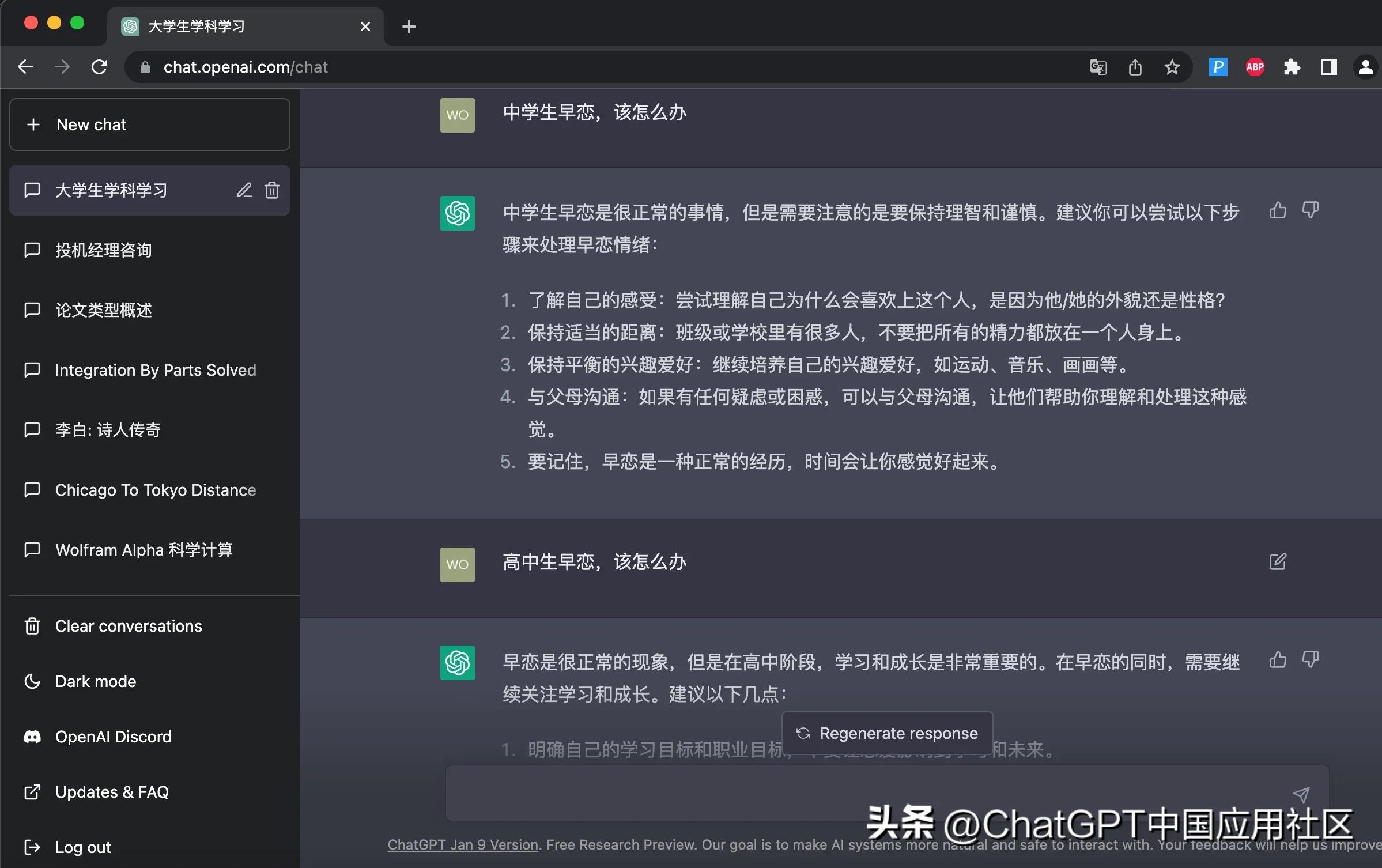This screenshot has width=1382, height=868.
Task: Open Google Translate in the address bar
Action: click(x=1097, y=66)
